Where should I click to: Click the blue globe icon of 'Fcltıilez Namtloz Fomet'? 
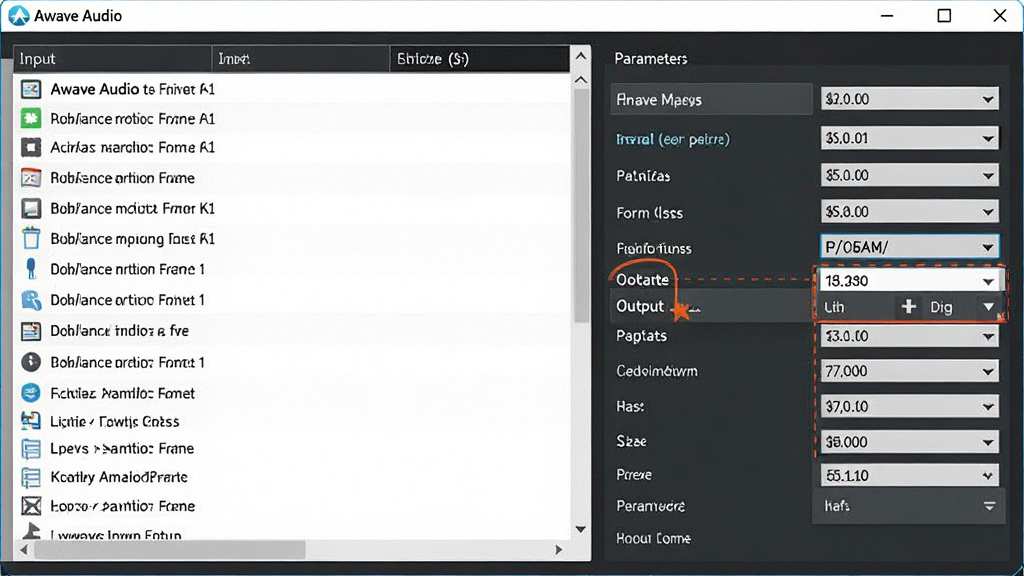point(31,392)
